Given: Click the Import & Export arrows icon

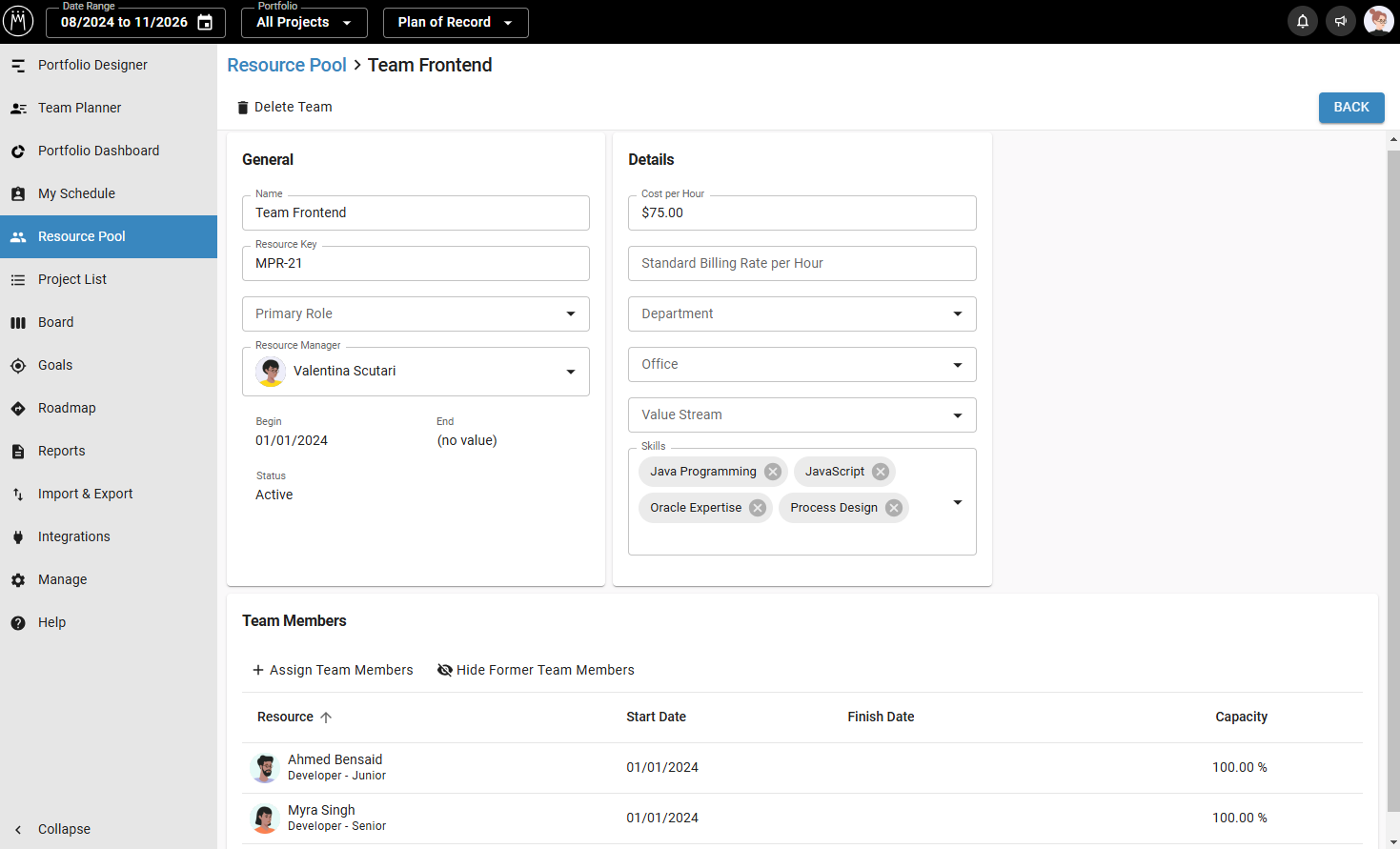Looking at the screenshot, I should (18, 494).
